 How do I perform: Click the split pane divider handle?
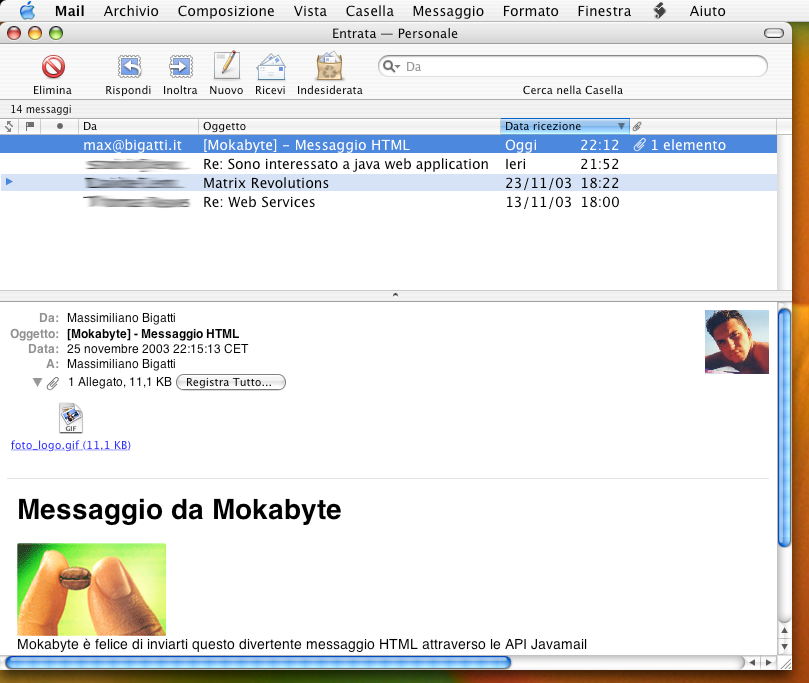[395, 295]
